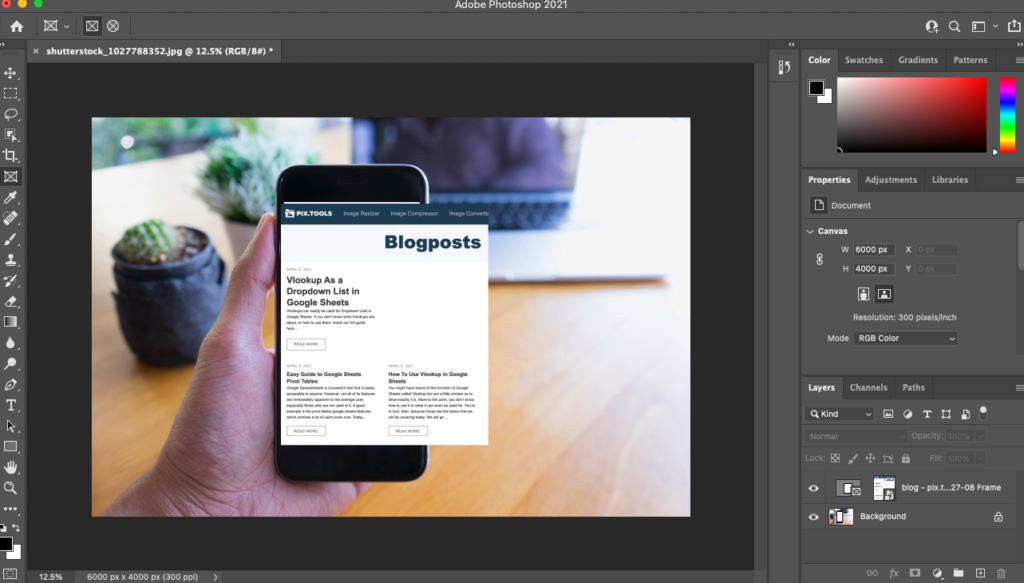Delete layer using the trash icon

(1001, 572)
